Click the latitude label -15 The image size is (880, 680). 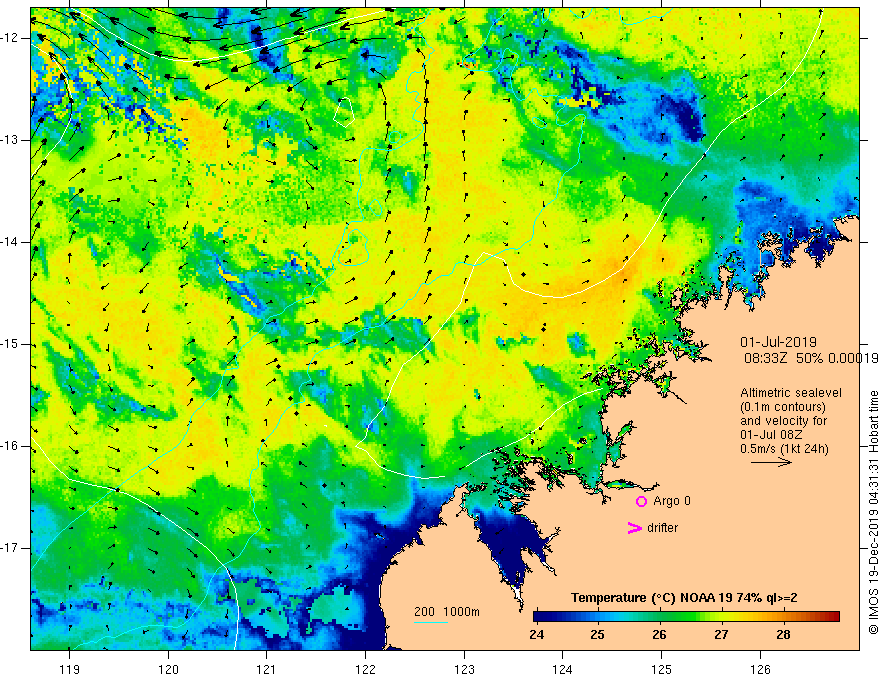click(10, 344)
